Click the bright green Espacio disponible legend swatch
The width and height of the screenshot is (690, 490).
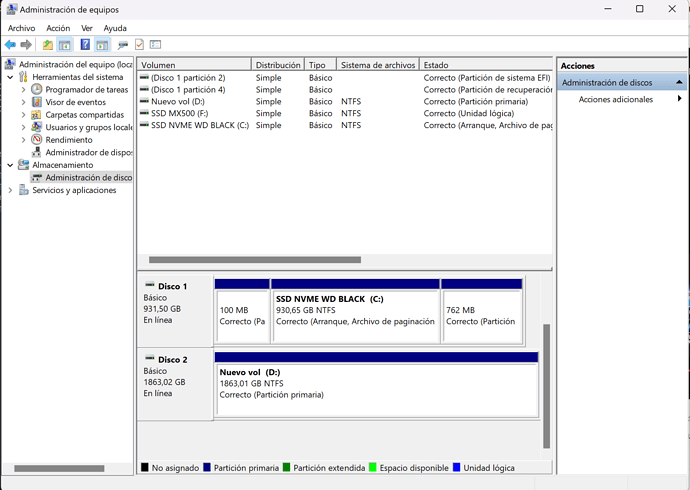373,467
